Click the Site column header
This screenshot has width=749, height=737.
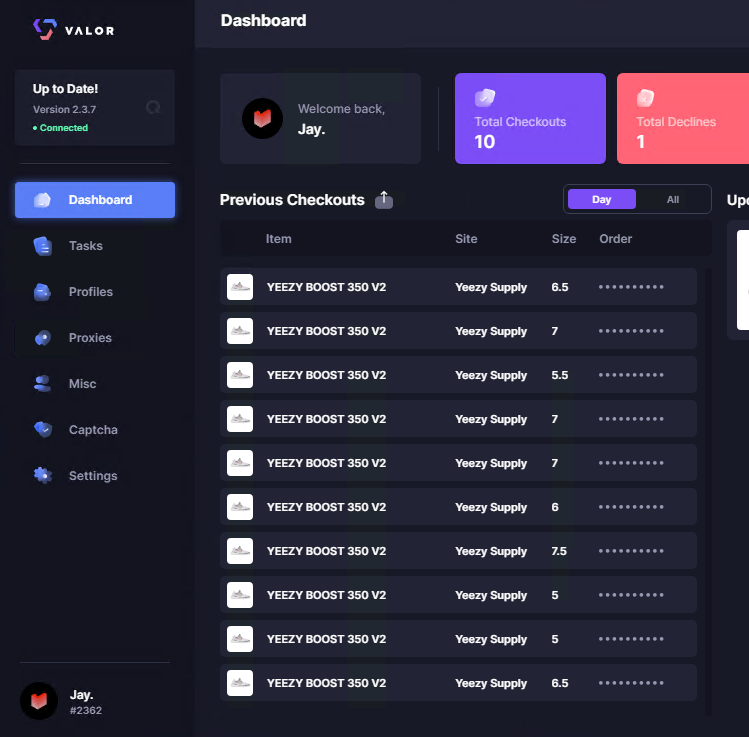pyautogui.click(x=466, y=239)
